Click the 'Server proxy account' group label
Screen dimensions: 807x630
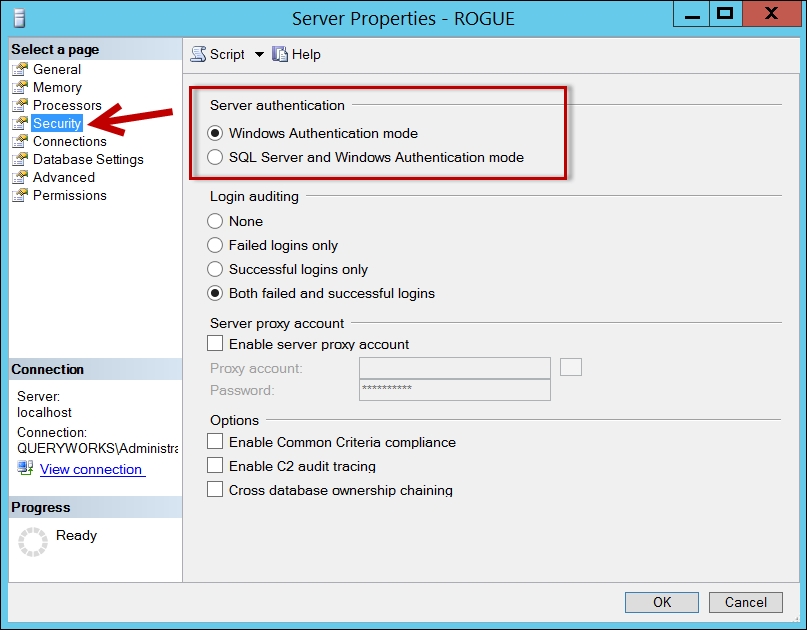pos(277,323)
